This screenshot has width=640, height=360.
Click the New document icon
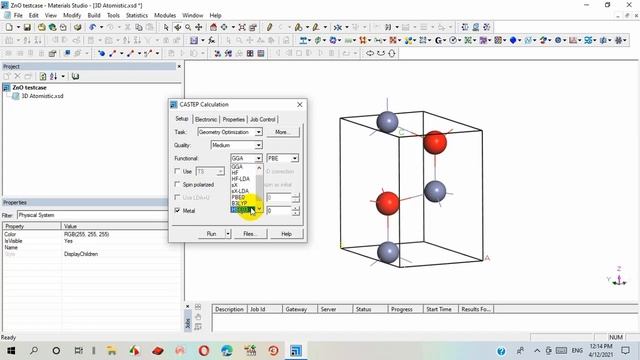click(x=9, y=27)
